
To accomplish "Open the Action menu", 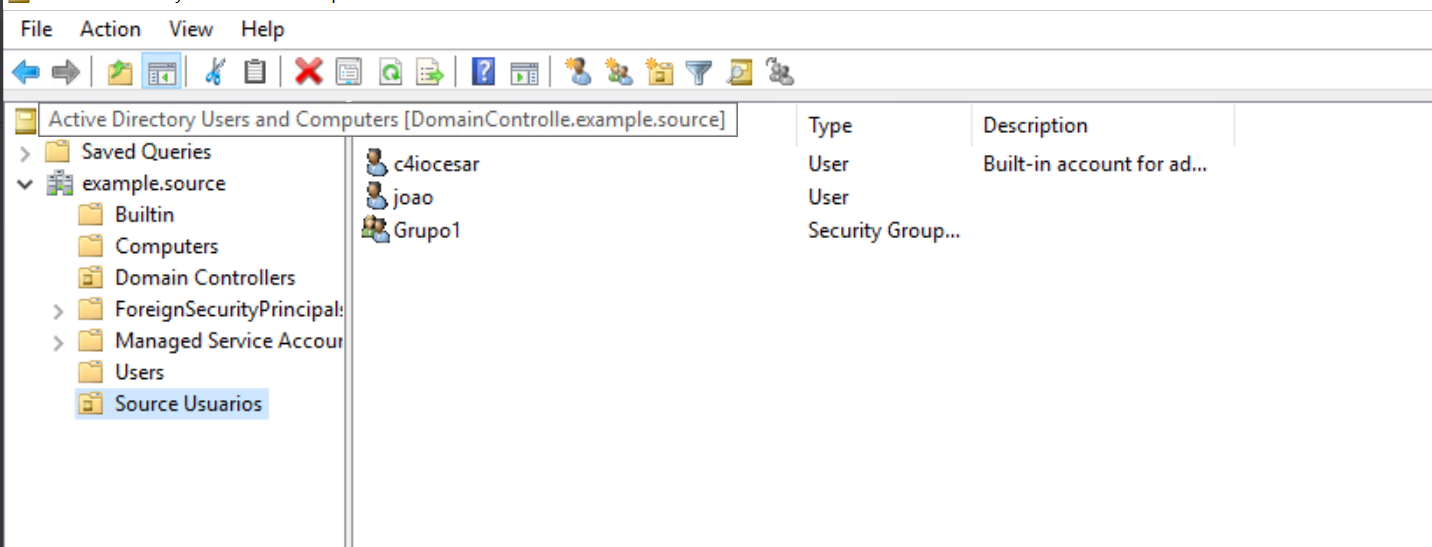I will point(110,29).
